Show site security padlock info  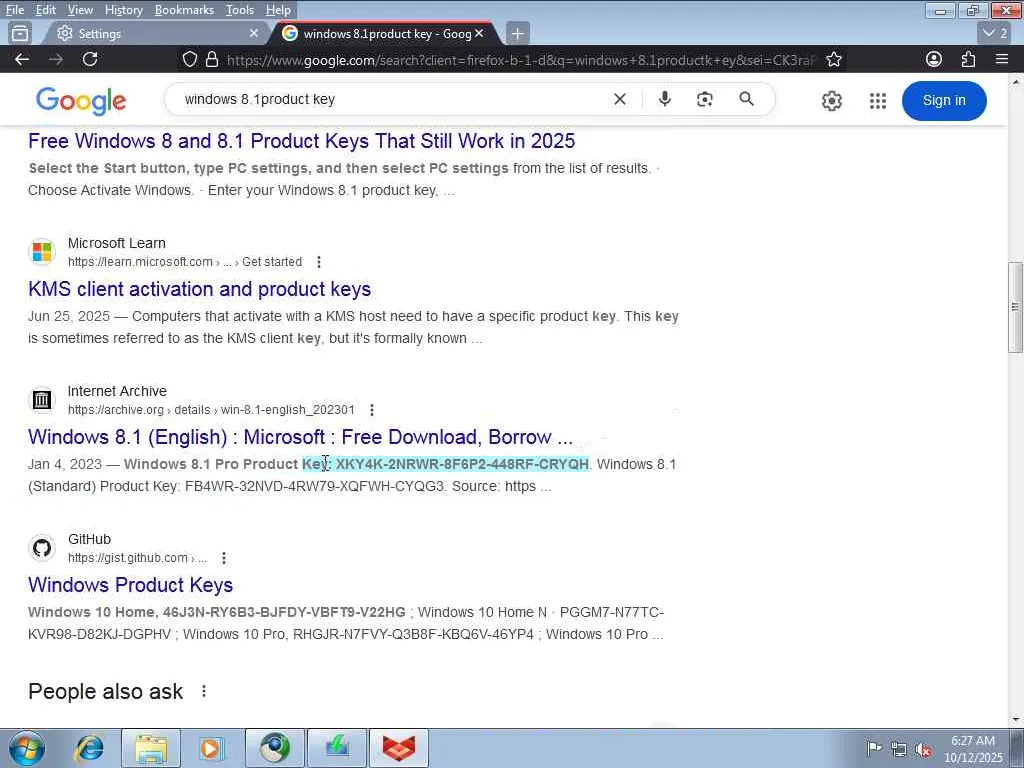212,59
